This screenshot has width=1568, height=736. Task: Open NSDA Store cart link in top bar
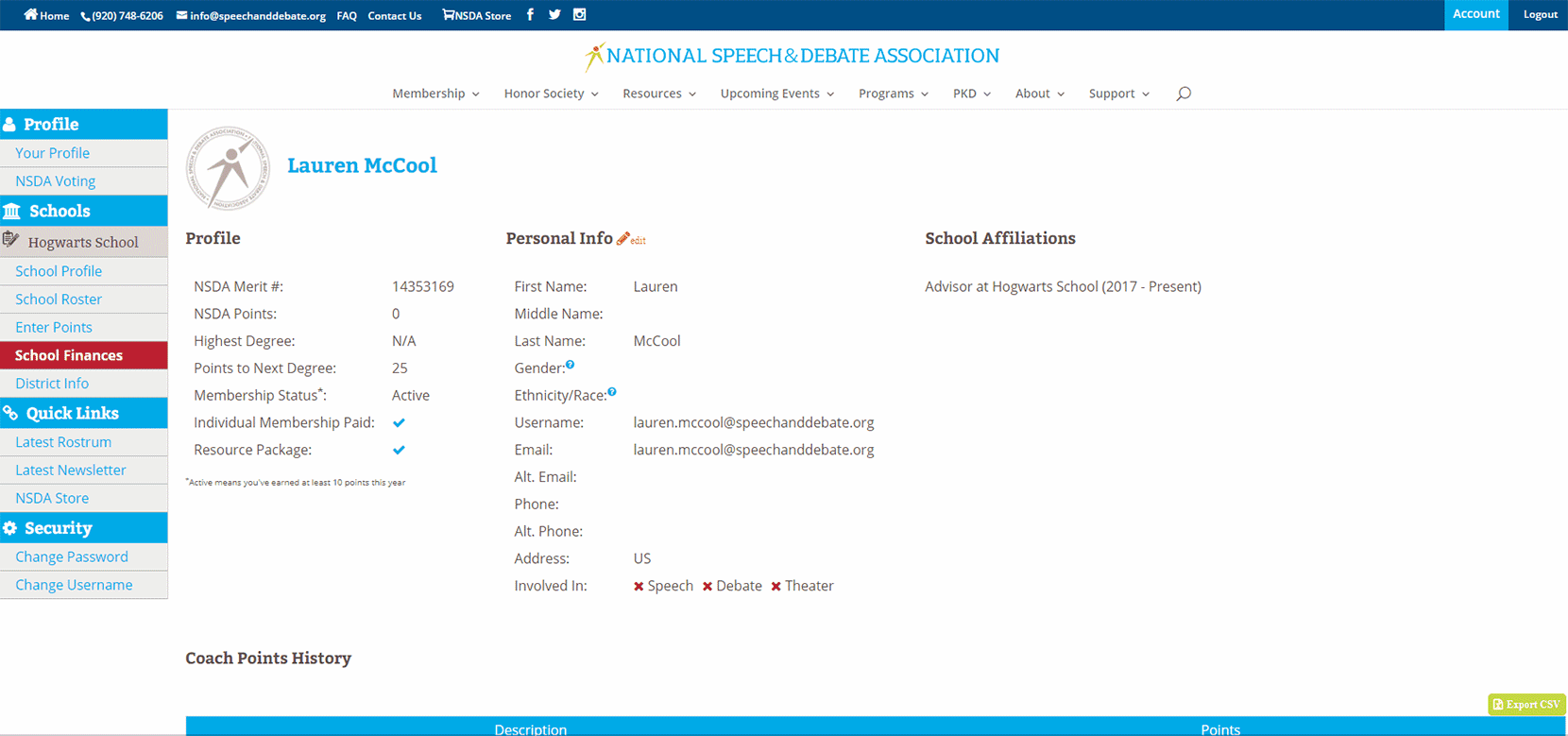(x=477, y=16)
